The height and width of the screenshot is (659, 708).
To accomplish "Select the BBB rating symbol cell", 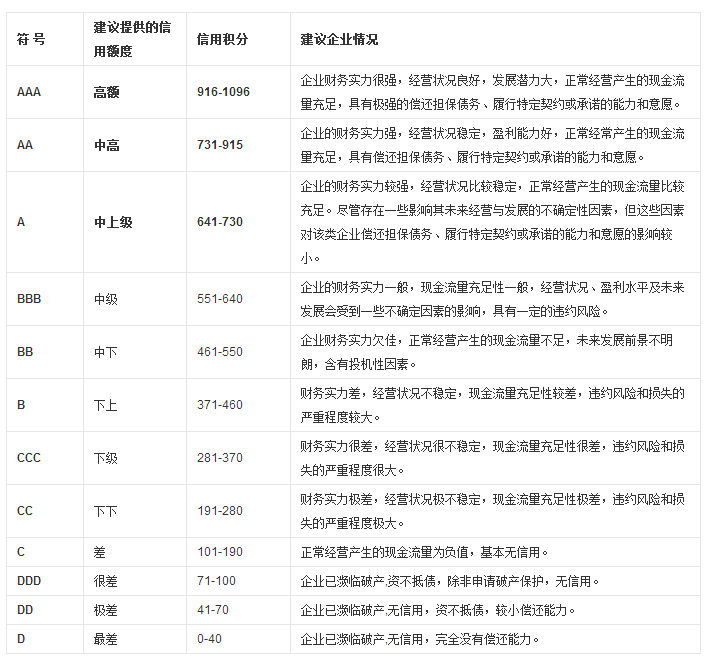I will (31, 298).
